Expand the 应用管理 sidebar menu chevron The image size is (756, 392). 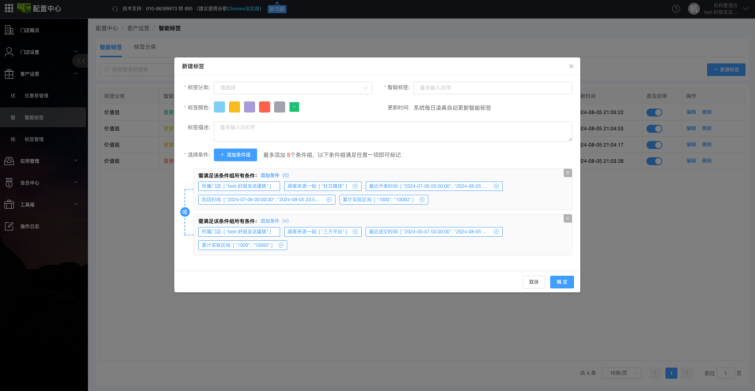point(76,161)
